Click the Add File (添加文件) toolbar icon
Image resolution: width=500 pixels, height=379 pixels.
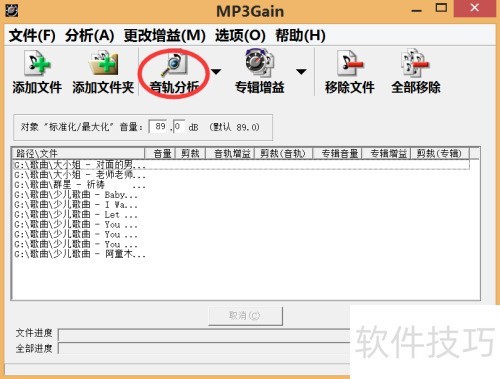(37, 63)
